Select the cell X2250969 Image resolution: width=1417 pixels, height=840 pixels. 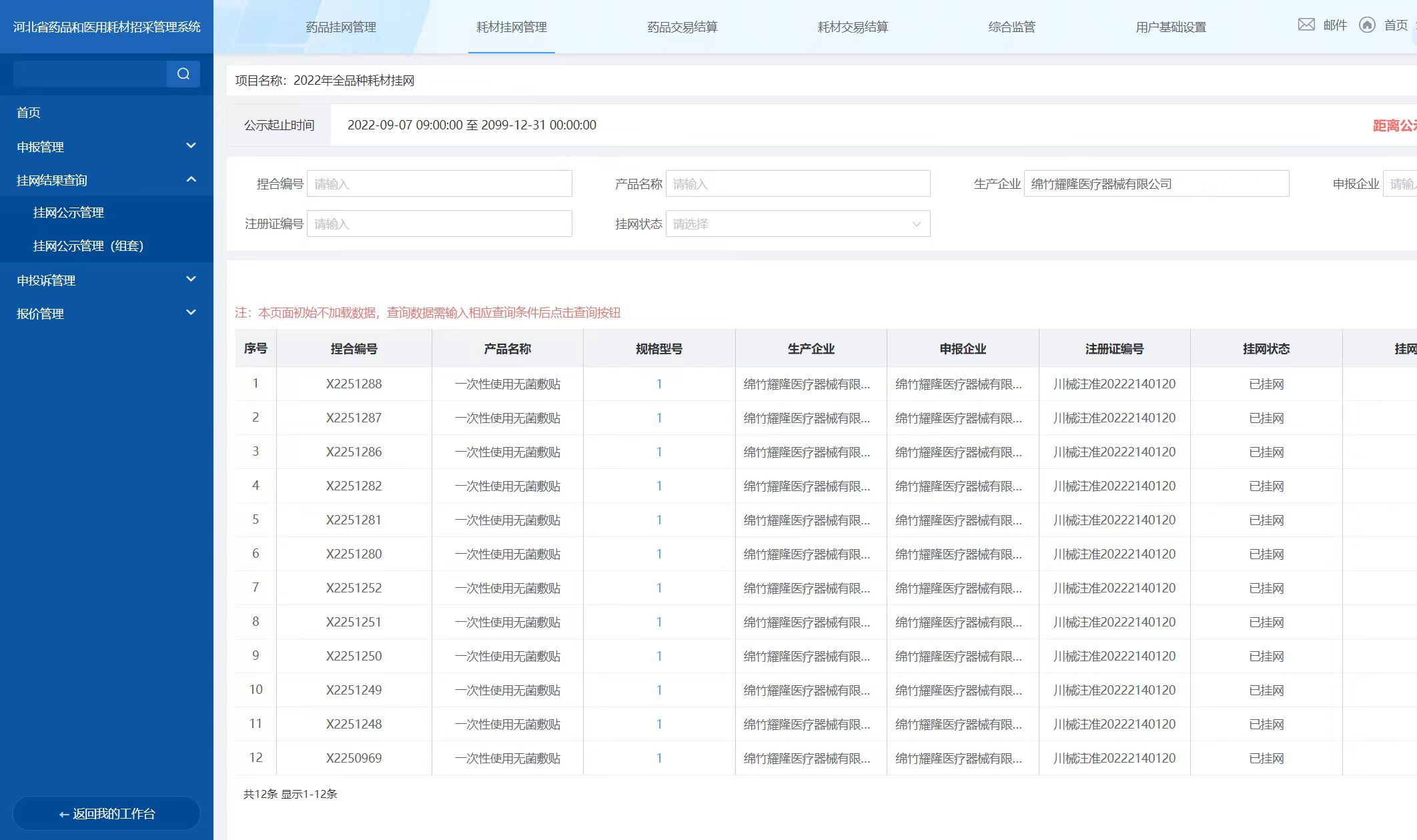tap(354, 758)
